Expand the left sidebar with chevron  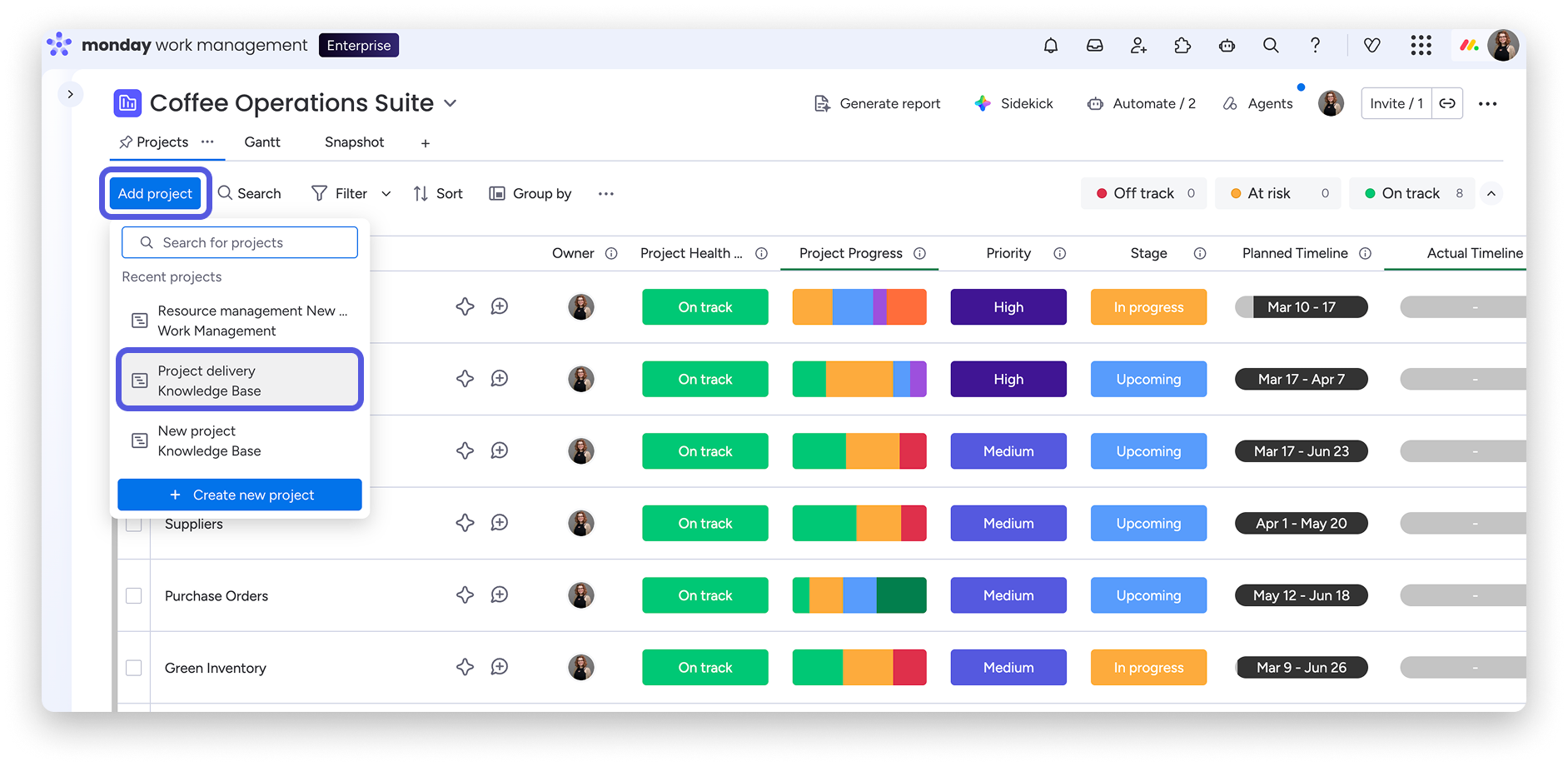71,94
